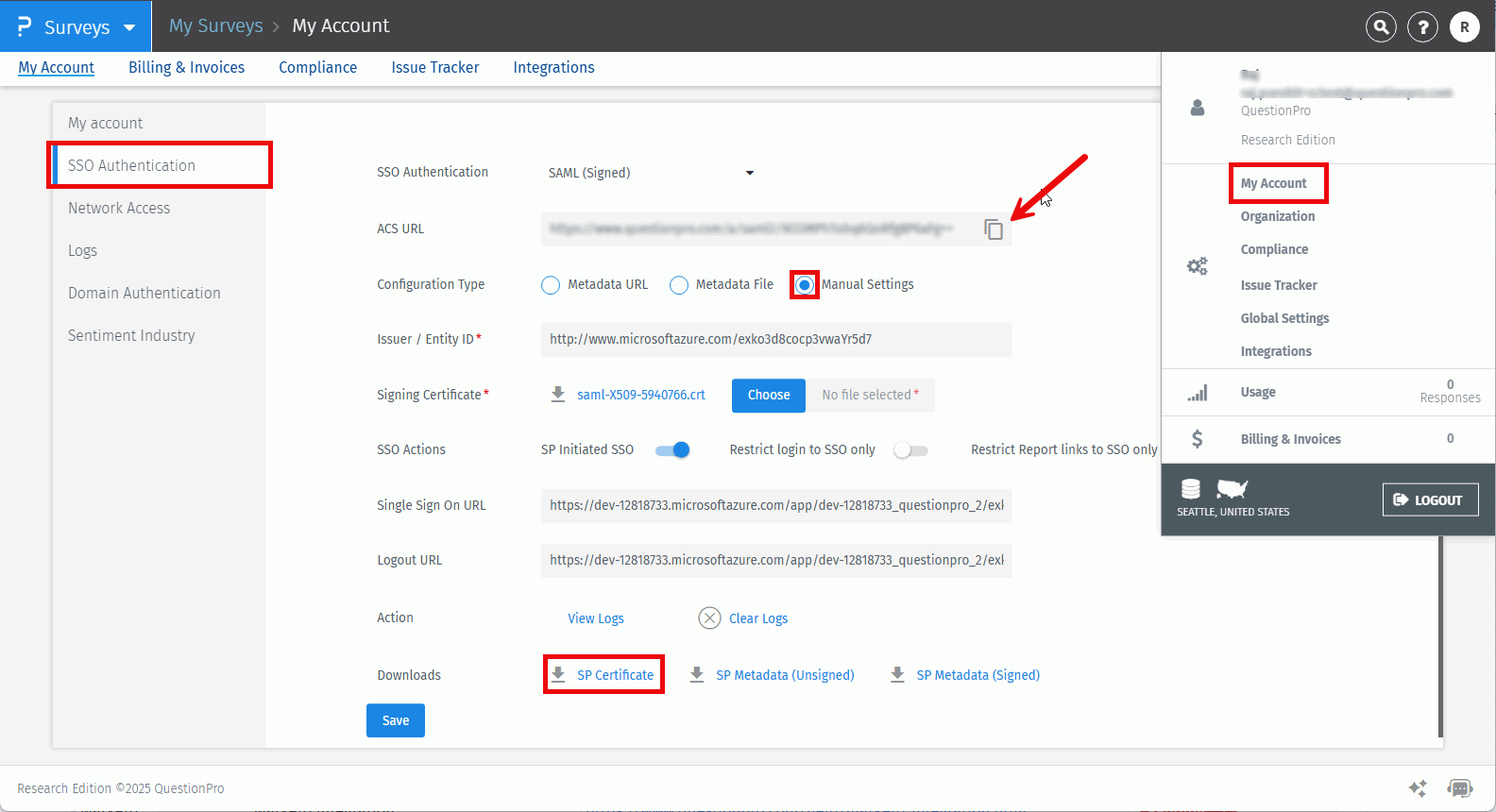1496x812 pixels.
Task: Choose Metadata File configuration type
Action: coord(679,285)
